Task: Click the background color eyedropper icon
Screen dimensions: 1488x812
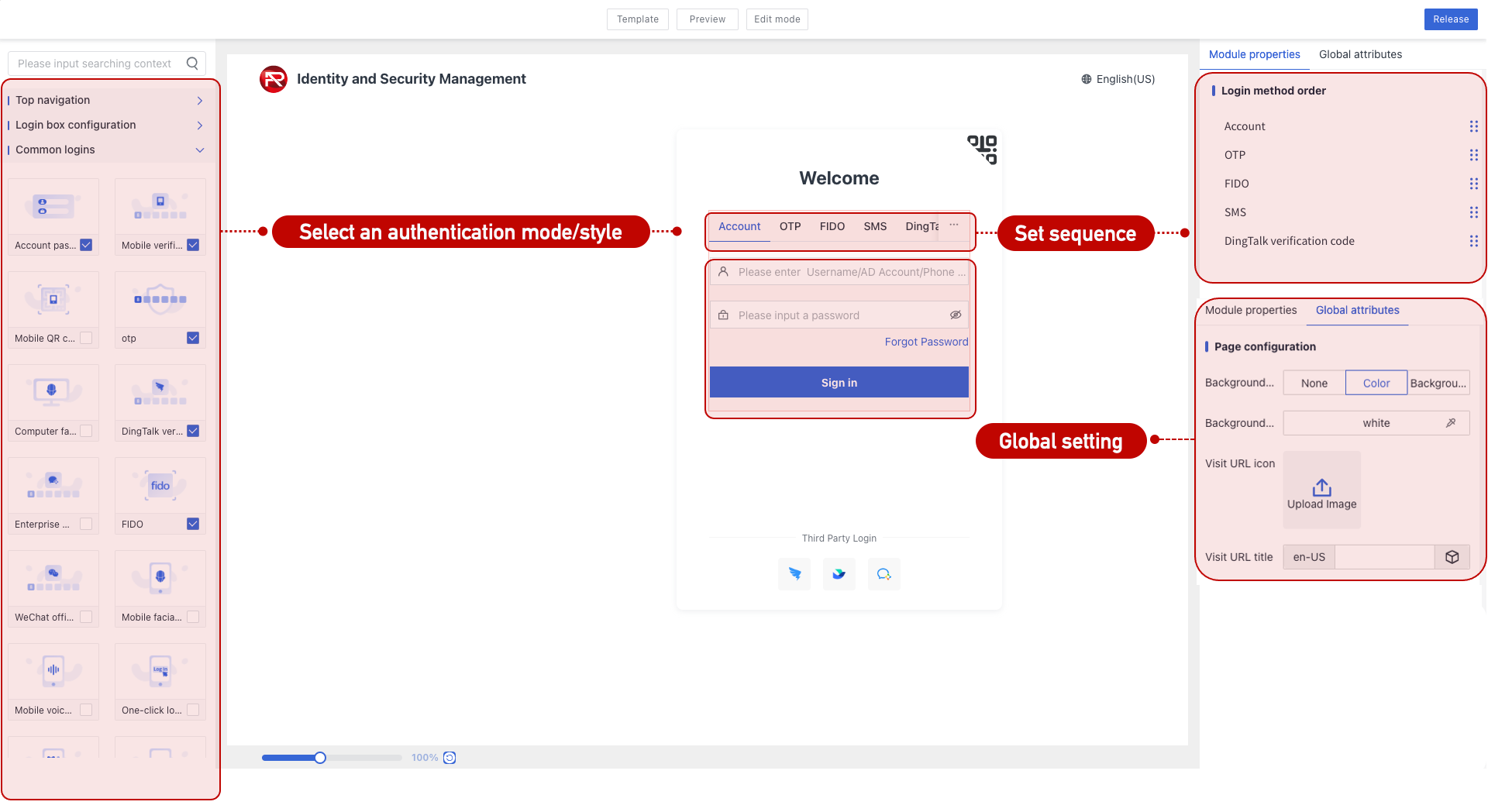Action: coord(1451,423)
